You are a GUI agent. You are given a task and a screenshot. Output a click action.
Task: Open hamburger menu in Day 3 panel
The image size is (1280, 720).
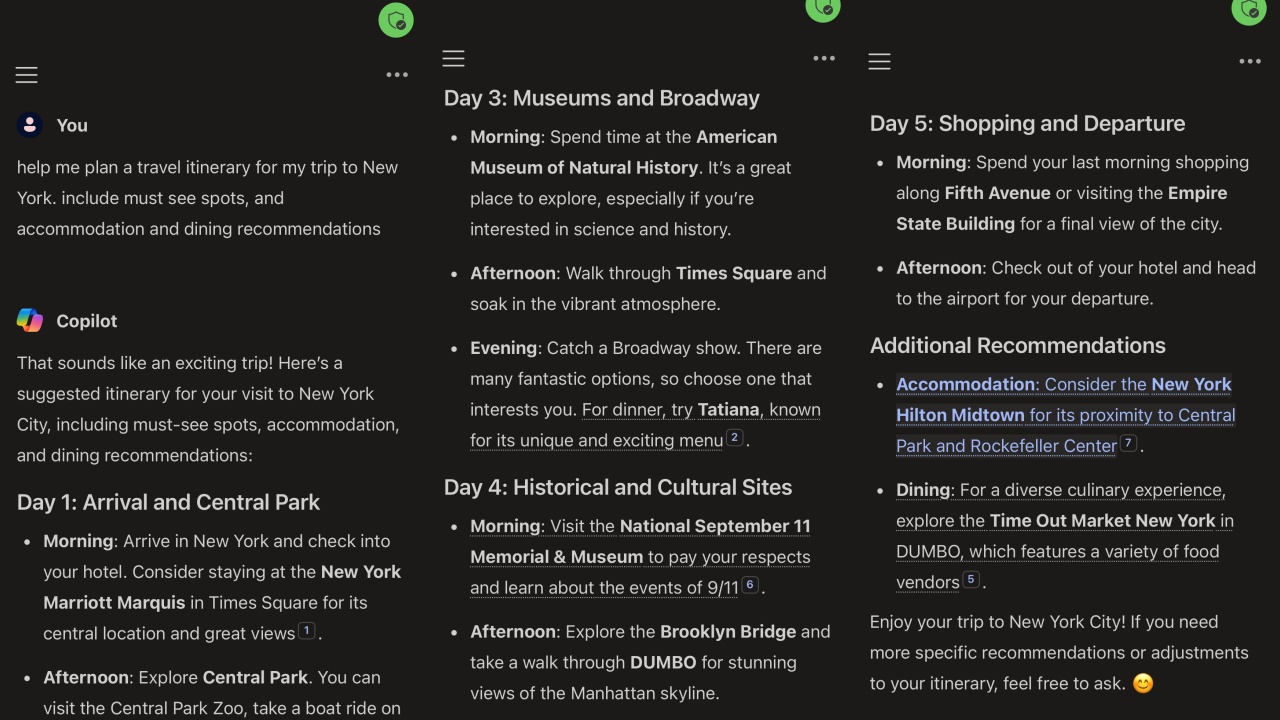tap(454, 59)
